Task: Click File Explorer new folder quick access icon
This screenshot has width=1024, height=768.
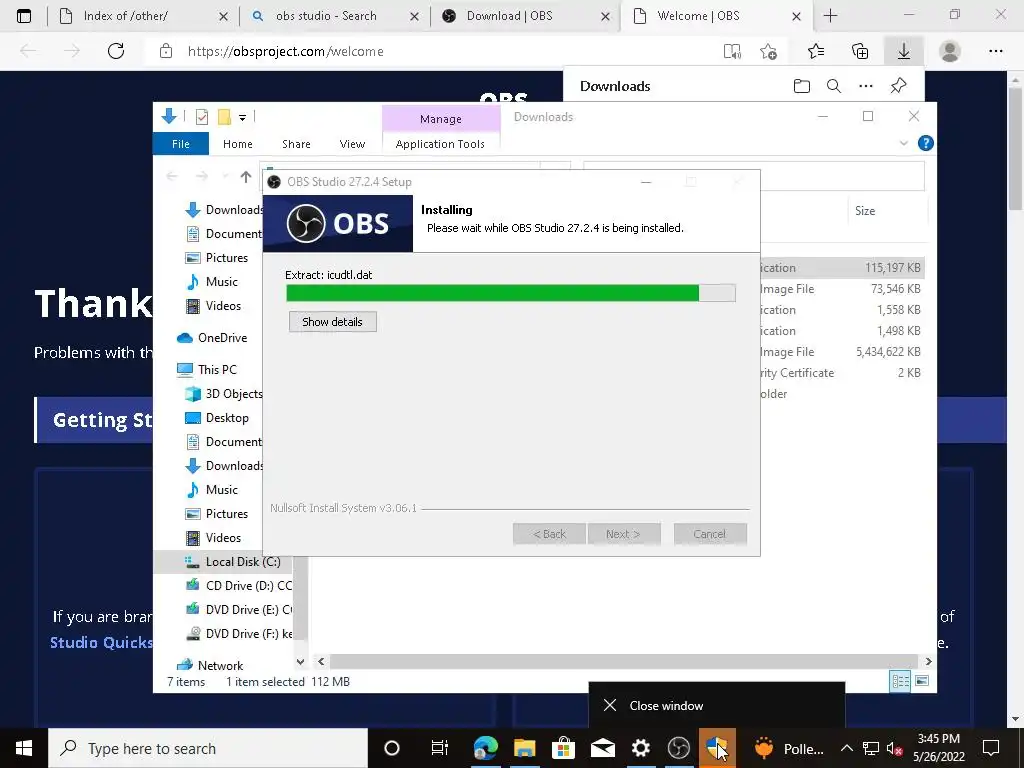Action: (224, 117)
